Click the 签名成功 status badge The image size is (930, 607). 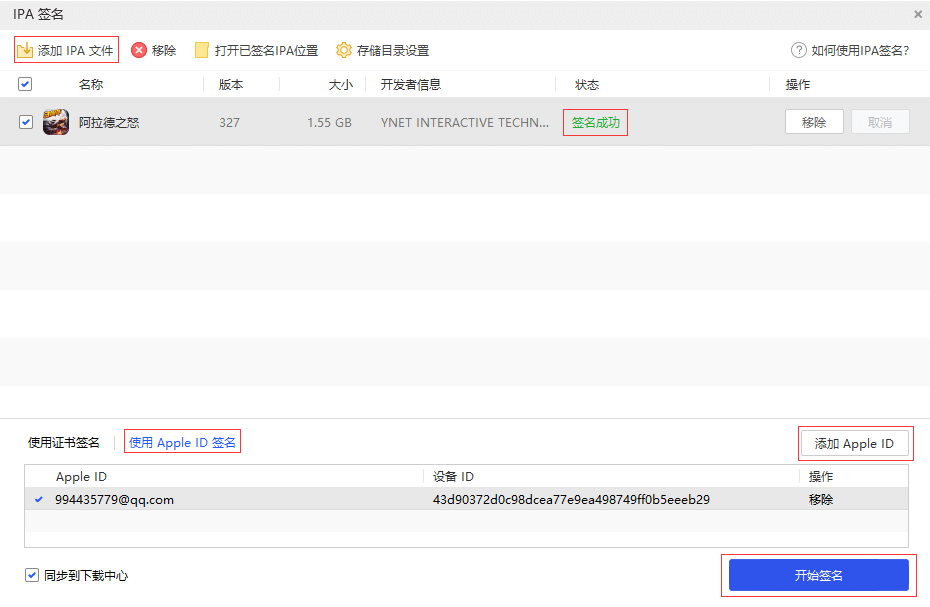click(595, 123)
